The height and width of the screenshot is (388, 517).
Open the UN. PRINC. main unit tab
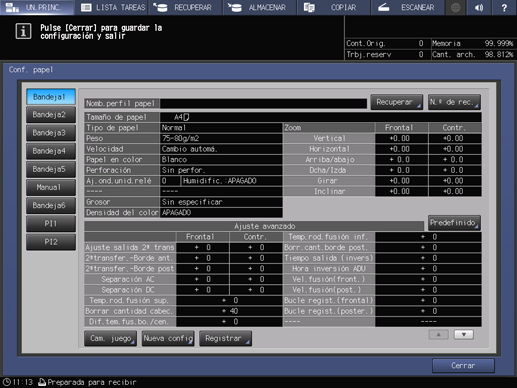[37, 7]
